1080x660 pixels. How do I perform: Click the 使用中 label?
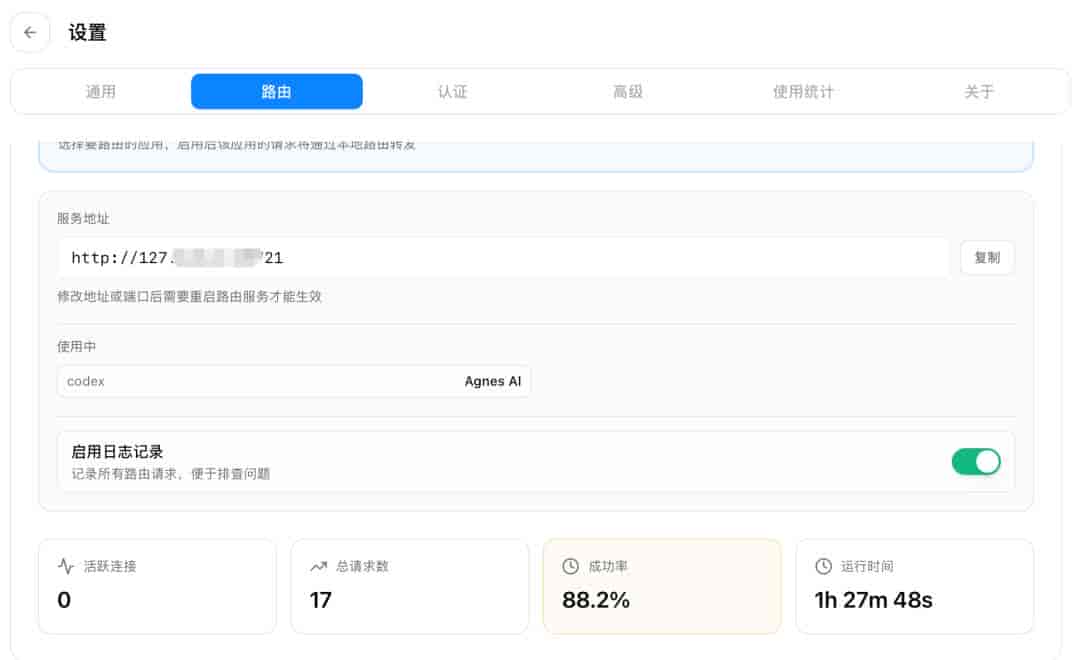(x=76, y=347)
